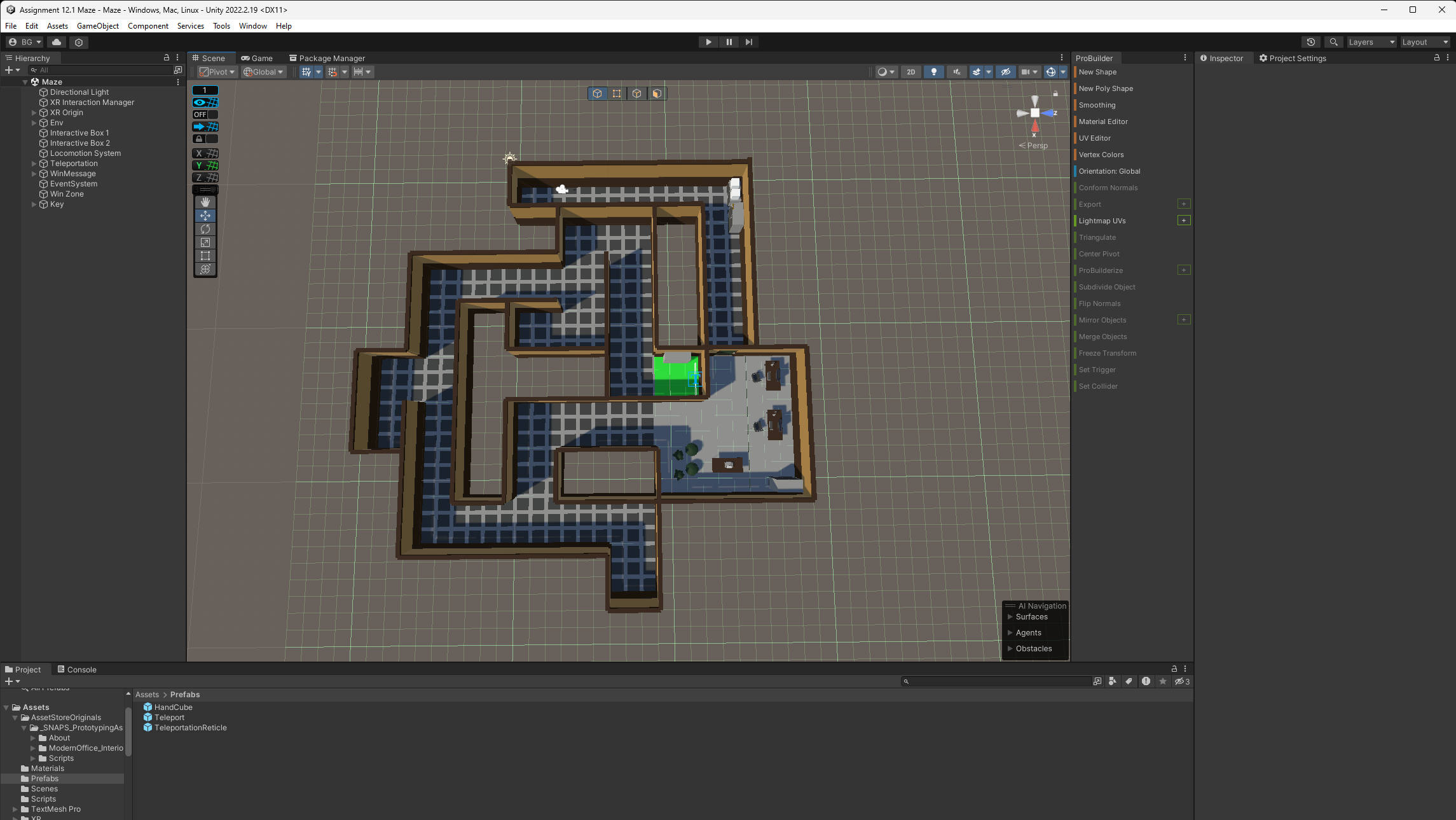1456x820 pixels.
Task: Click New Shape in the ProBuilder panel
Action: pyautogui.click(x=1097, y=72)
